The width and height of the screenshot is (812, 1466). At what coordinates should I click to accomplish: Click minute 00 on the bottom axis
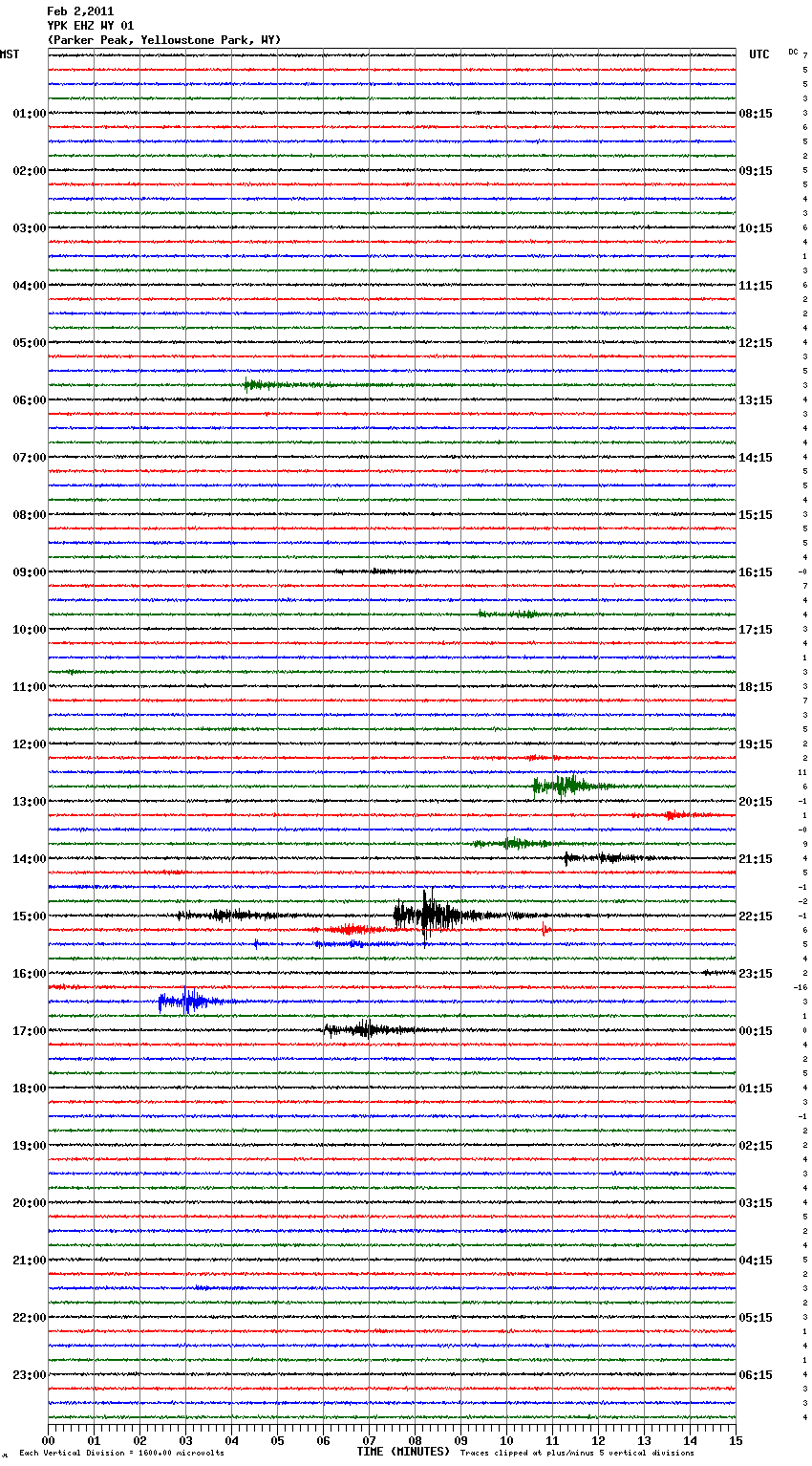point(48,1440)
